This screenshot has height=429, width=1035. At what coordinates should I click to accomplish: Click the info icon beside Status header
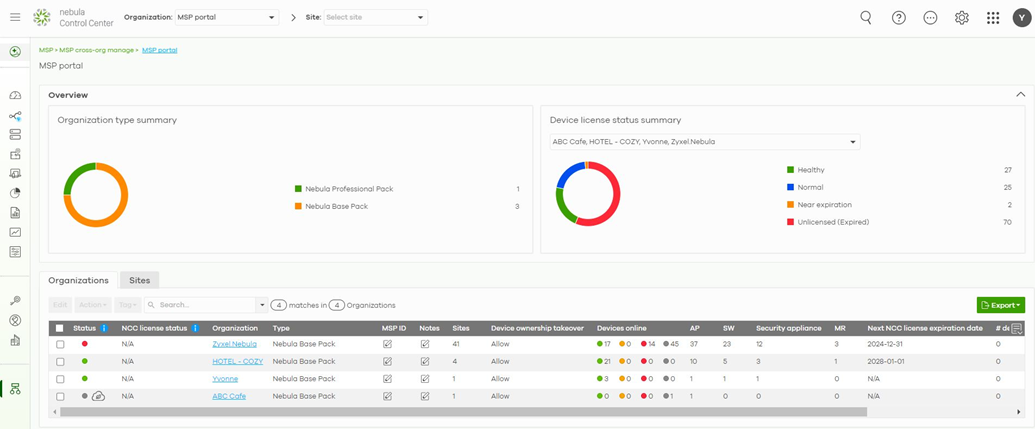[104, 328]
